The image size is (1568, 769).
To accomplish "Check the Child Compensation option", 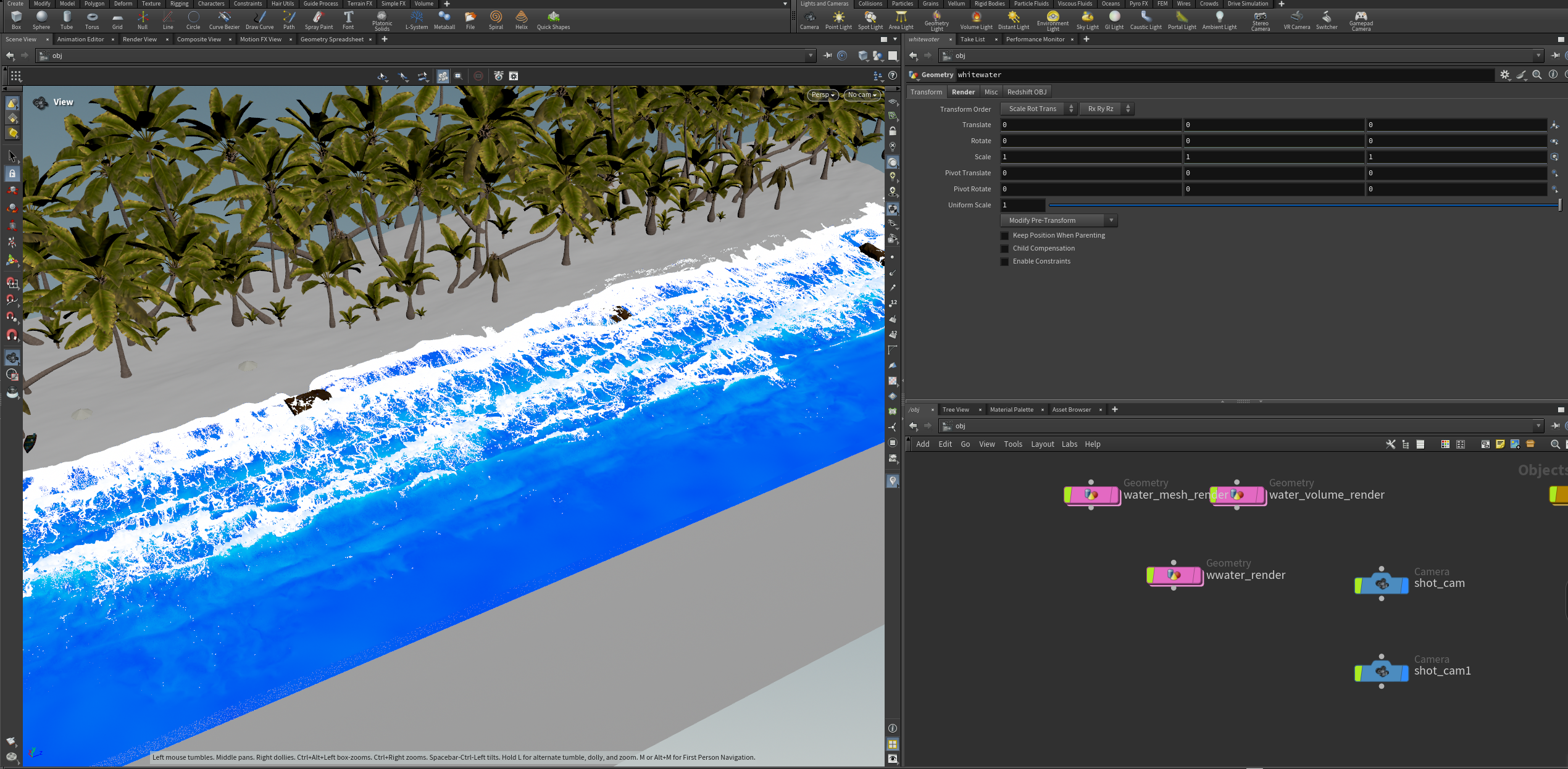I will click(1005, 248).
